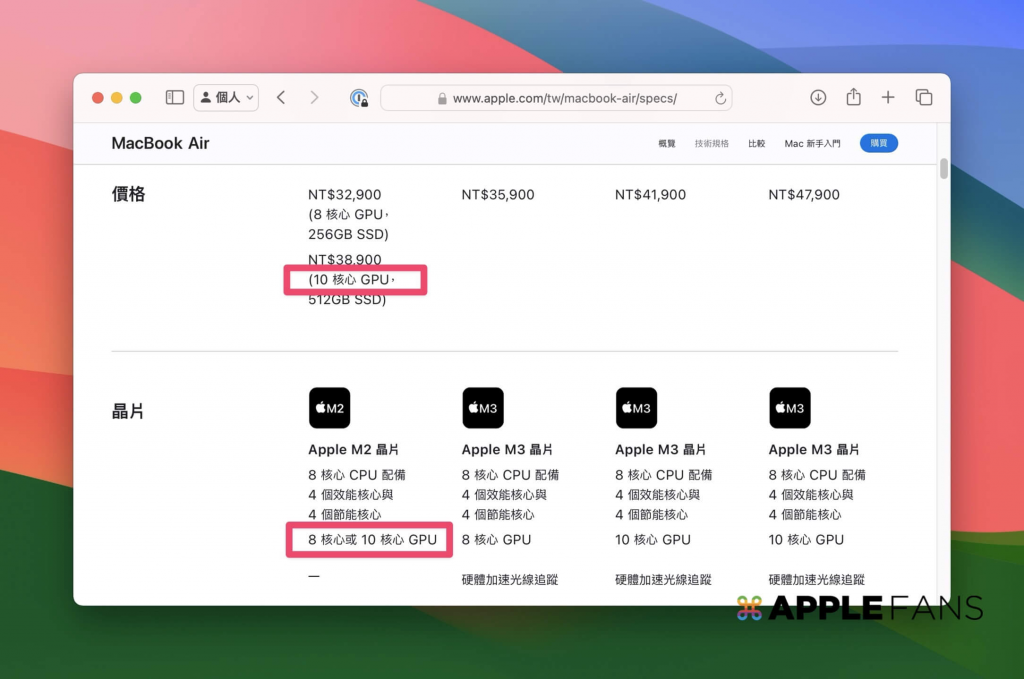Maximize Safari with green button
Screen dimensions: 1024x679
click(x=136, y=98)
